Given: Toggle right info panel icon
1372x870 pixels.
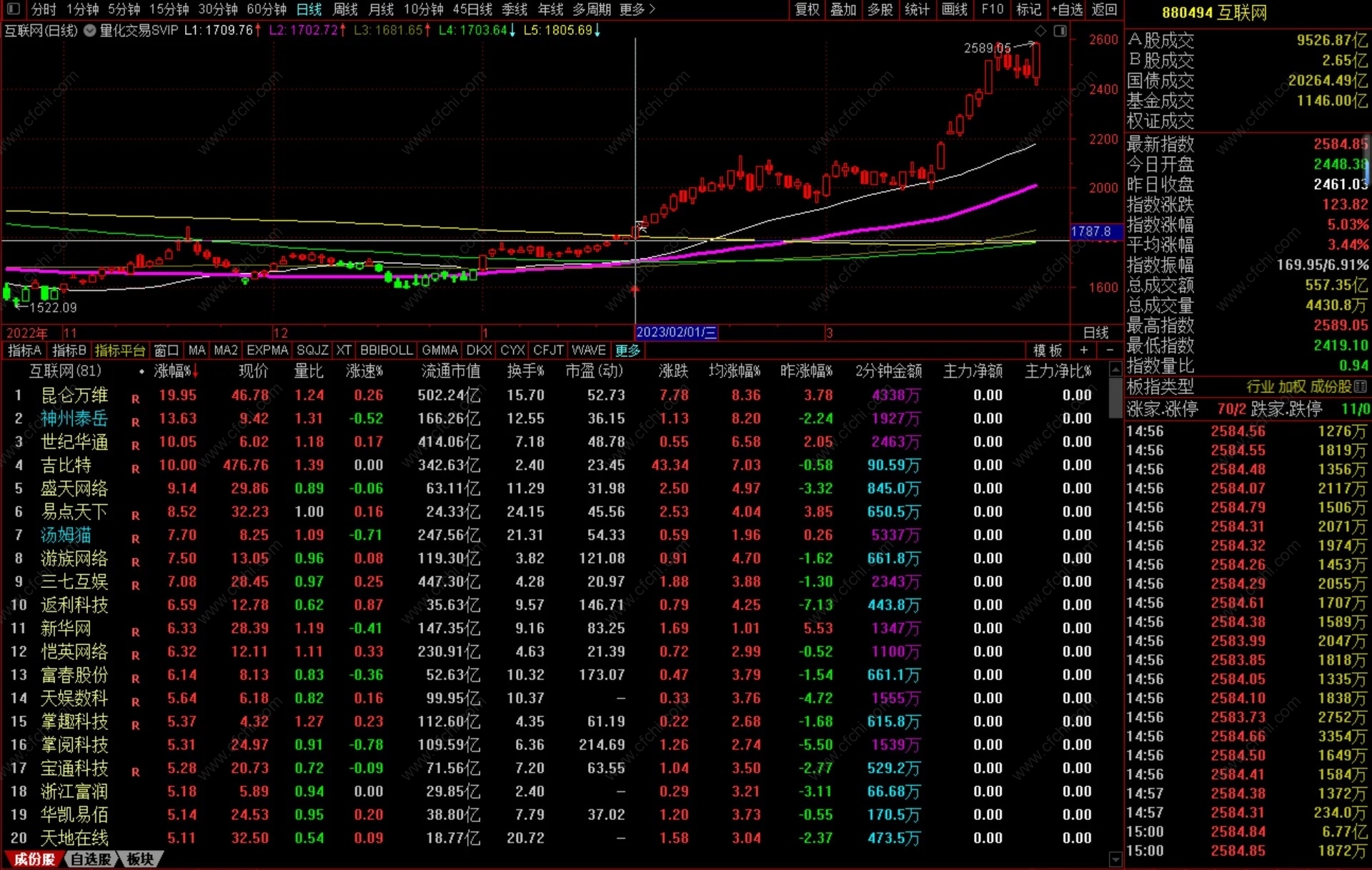Looking at the screenshot, I should 1060,31.
